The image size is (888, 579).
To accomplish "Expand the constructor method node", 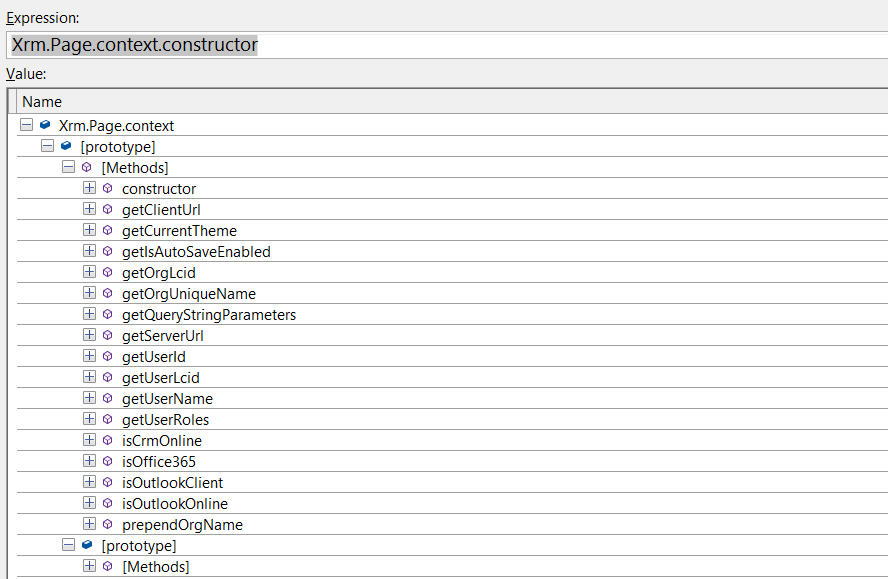I will (x=89, y=189).
